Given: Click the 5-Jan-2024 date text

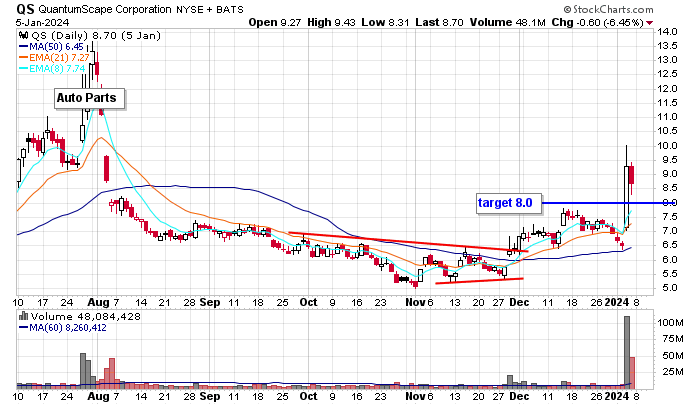Looking at the screenshot, I should (42, 22).
